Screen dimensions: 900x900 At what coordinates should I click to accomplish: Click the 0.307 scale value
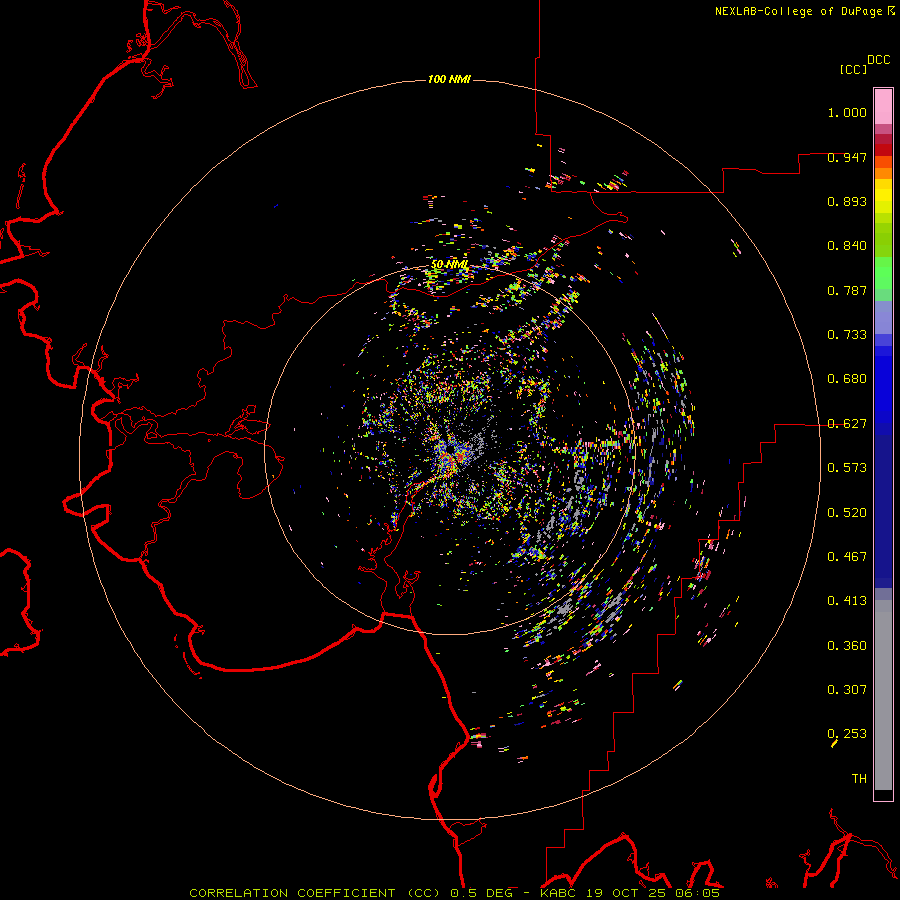click(x=847, y=690)
